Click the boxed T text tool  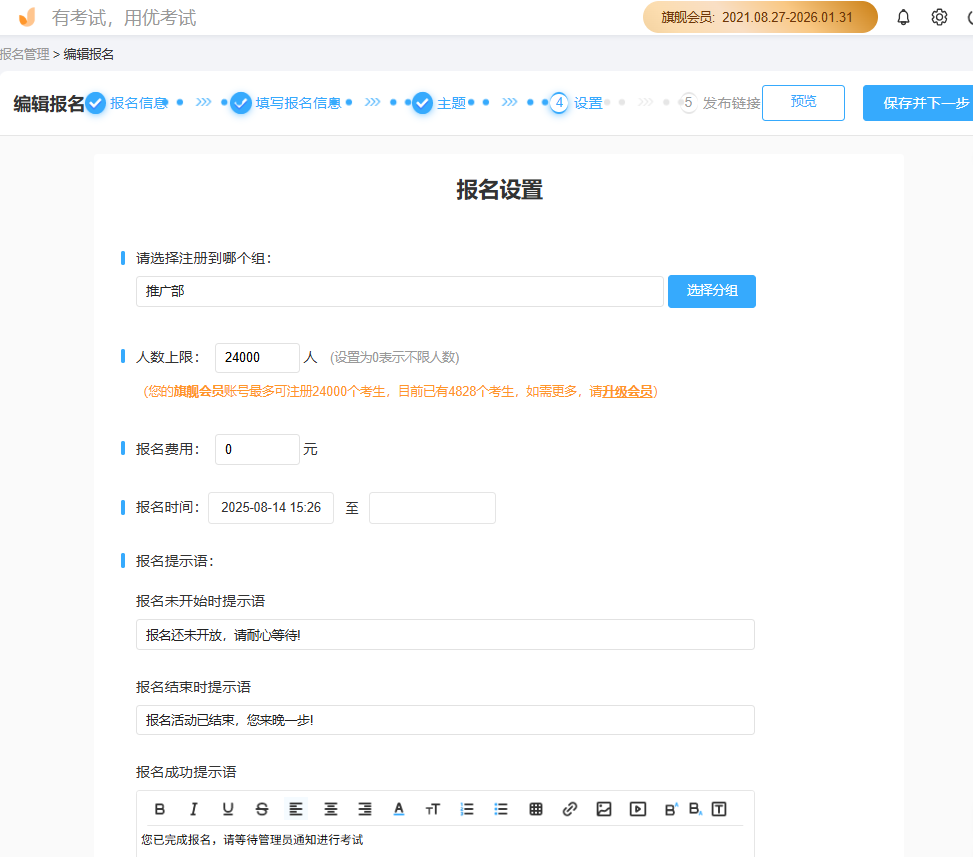coord(719,809)
